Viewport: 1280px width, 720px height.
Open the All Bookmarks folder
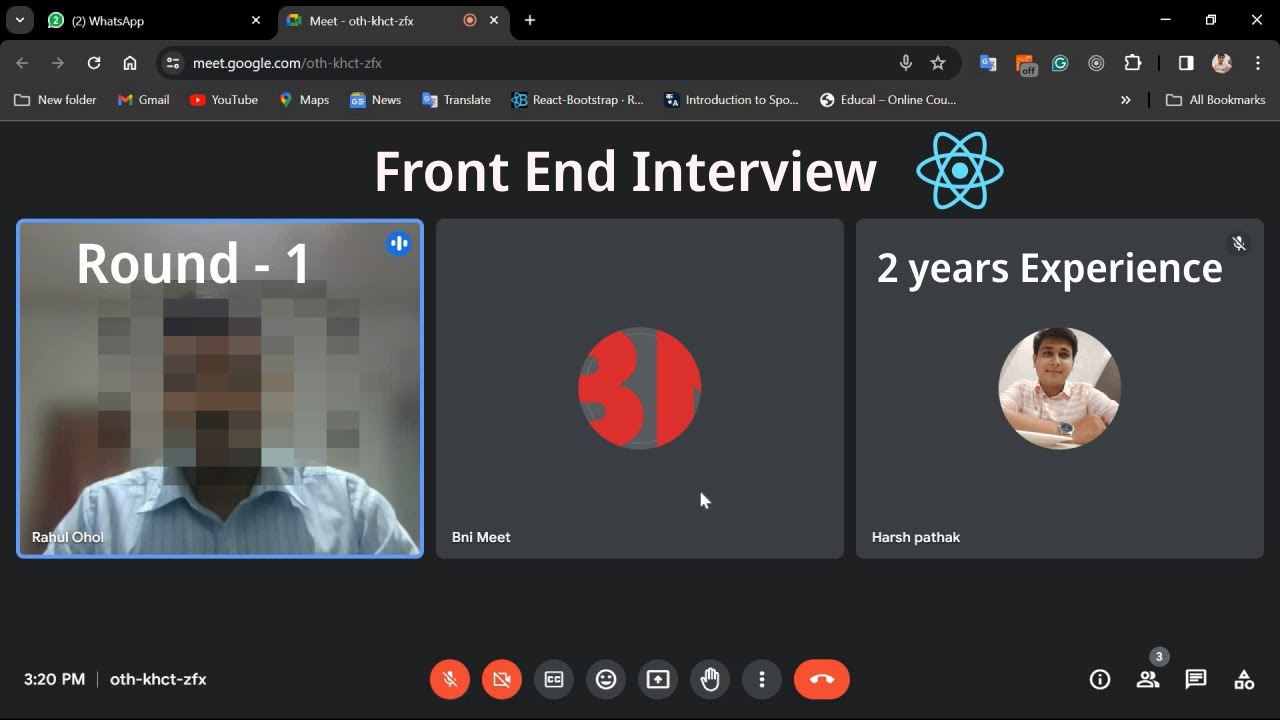tap(1216, 100)
